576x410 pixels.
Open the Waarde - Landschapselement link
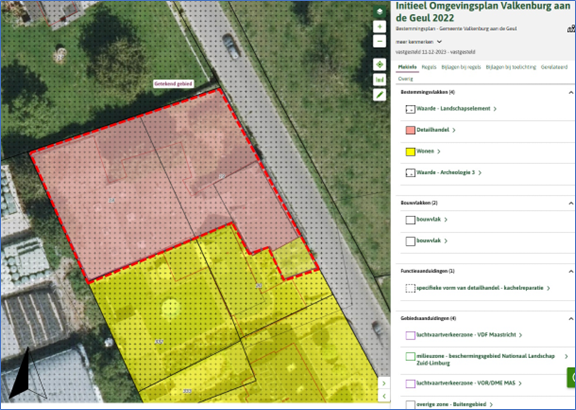point(453,109)
